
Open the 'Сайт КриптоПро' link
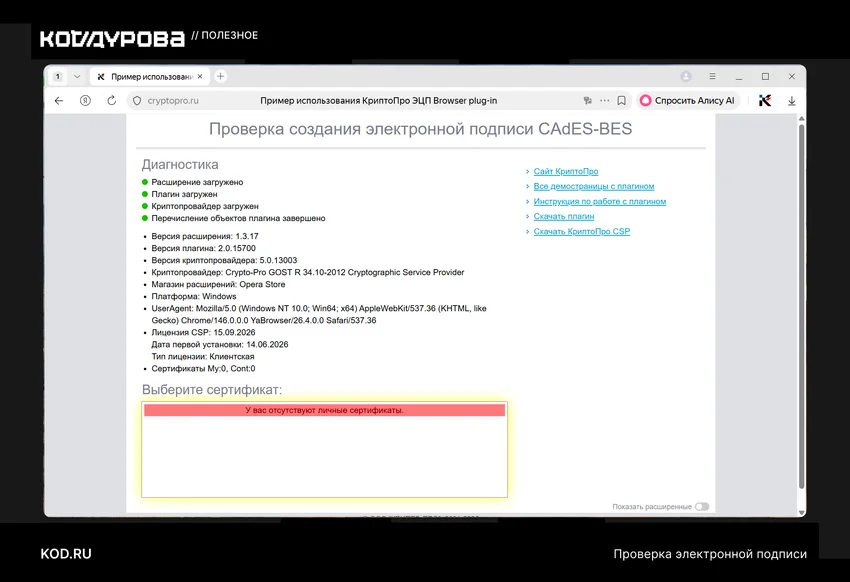pos(565,171)
